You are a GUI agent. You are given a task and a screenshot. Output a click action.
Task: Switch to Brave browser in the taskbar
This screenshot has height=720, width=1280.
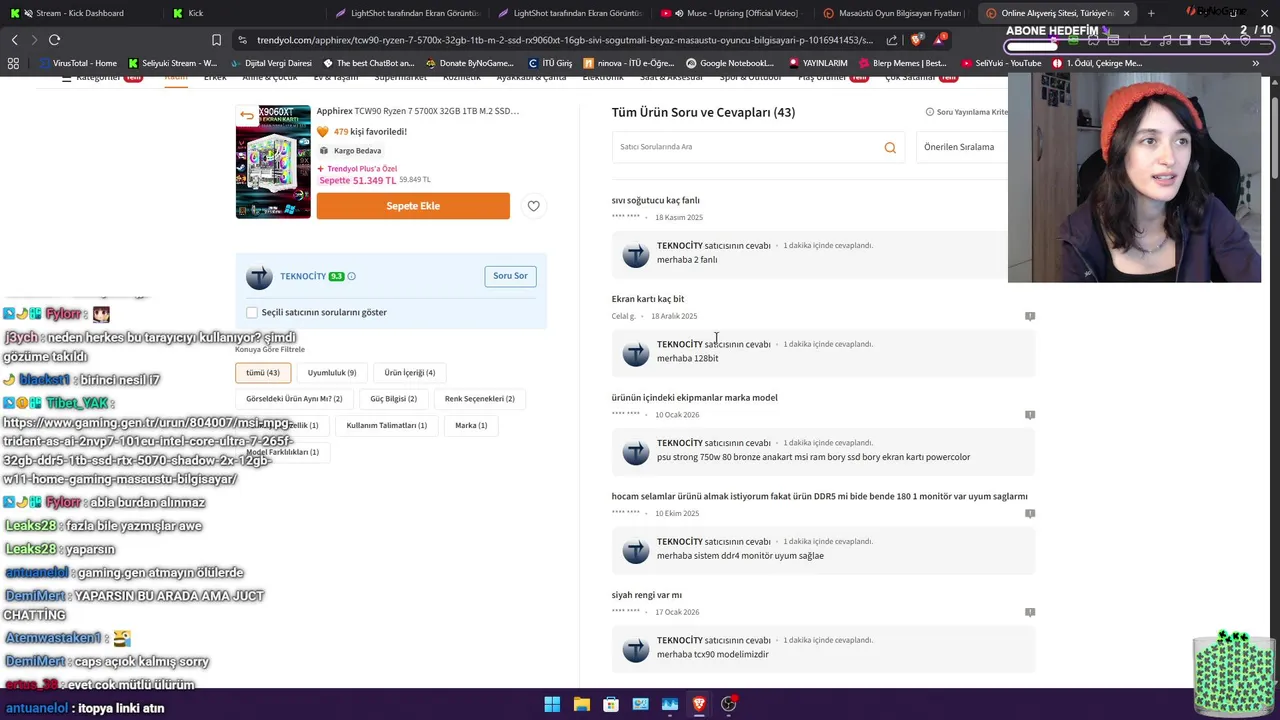(699, 704)
